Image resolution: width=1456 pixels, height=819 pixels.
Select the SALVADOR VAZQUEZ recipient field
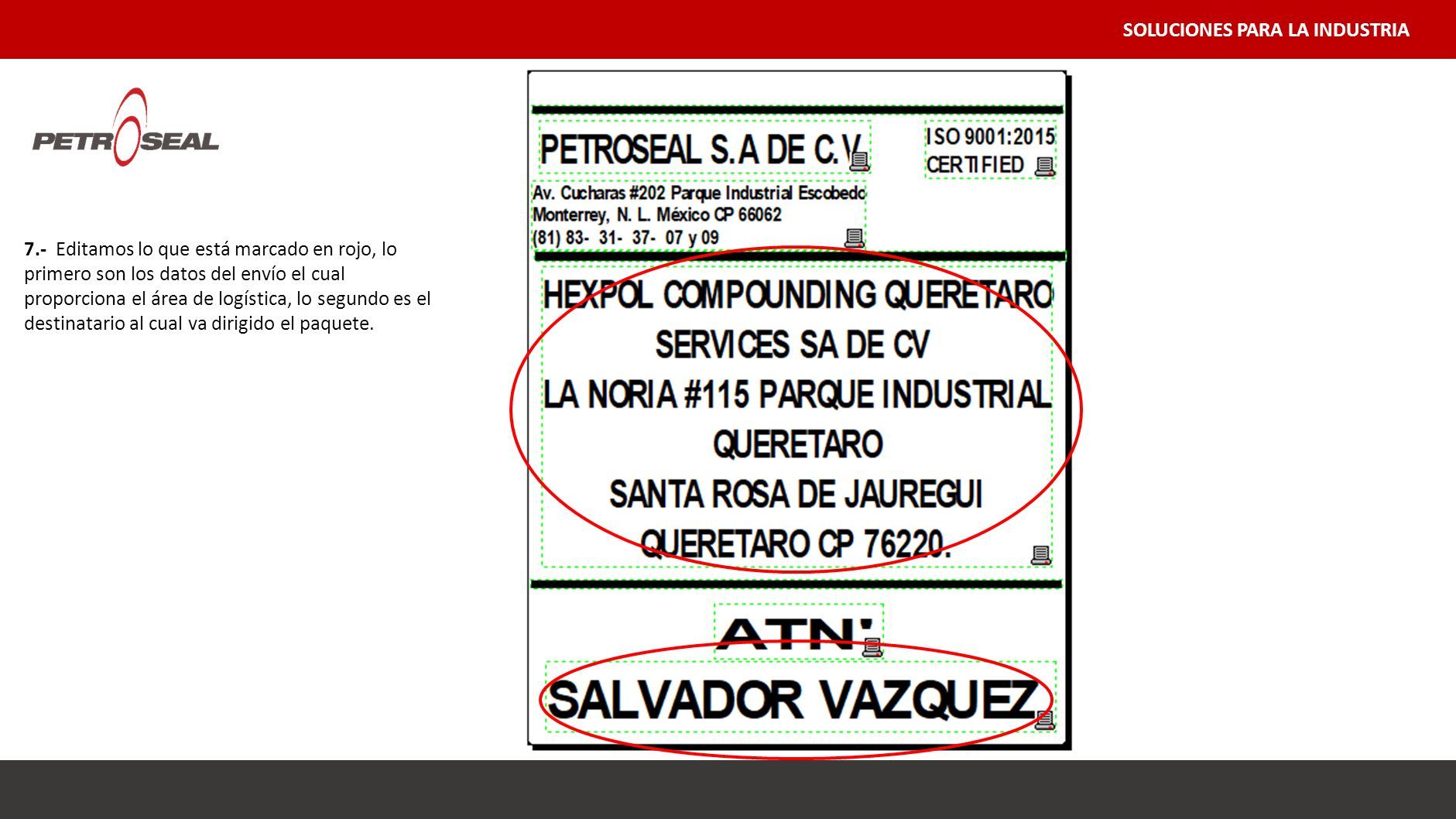click(800, 697)
